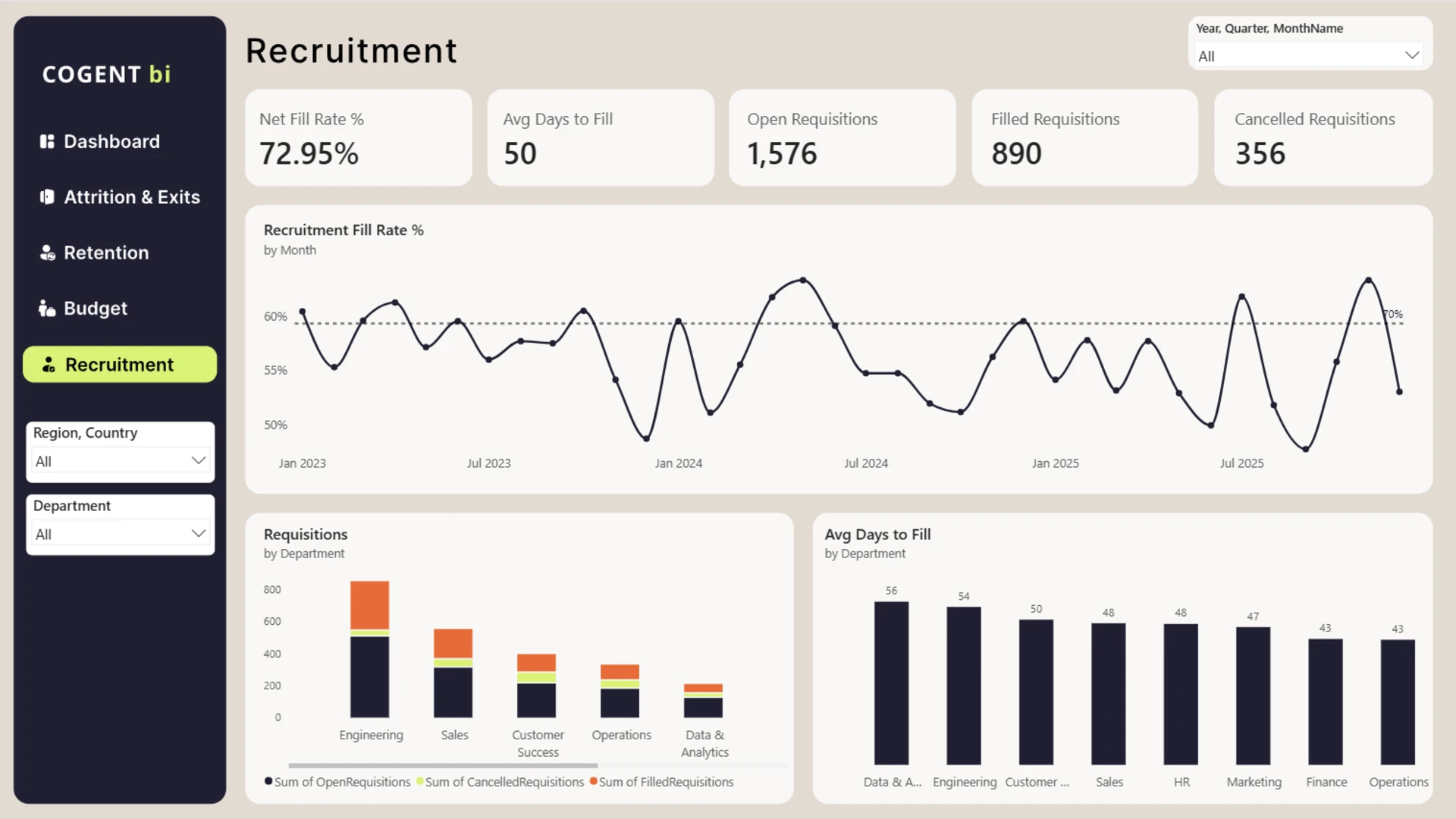Screen dimensions: 1456x819
Task: Click the Dashboard grid icon in the sidebar
Action: click(47, 142)
